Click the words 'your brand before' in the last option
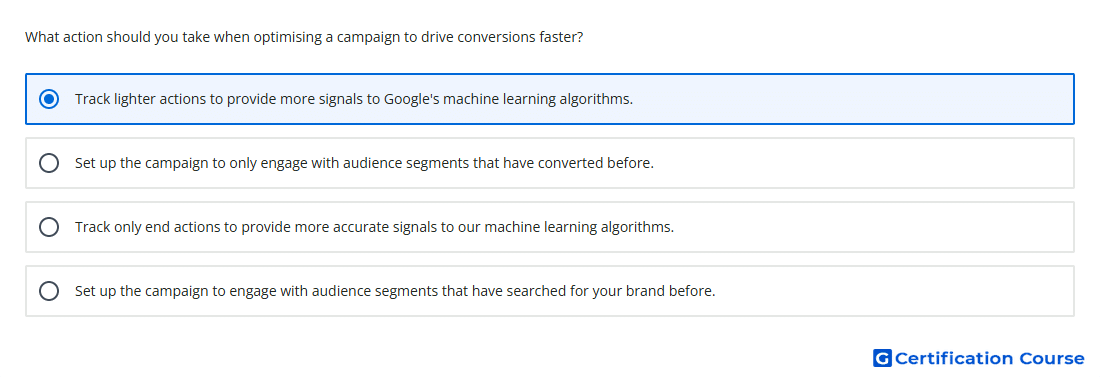The width and height of the screenshot is (1100, 377). 654,291
